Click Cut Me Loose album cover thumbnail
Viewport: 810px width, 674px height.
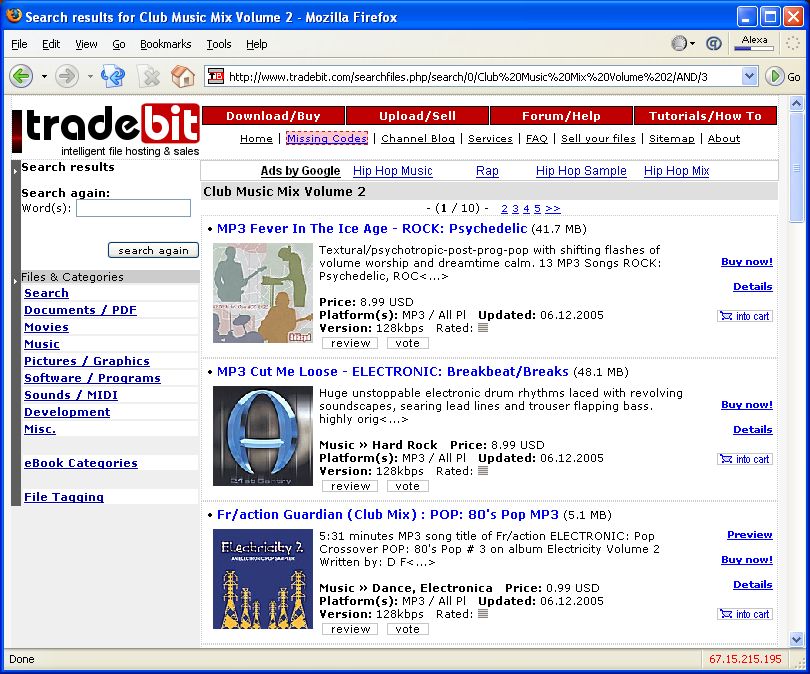(263, 436)
